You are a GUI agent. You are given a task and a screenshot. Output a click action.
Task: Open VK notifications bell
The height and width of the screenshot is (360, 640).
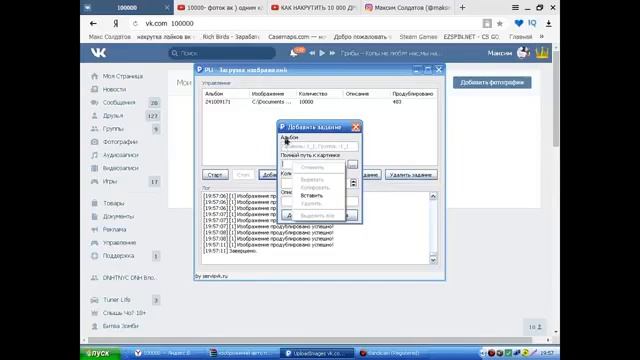tap(294, 53)
